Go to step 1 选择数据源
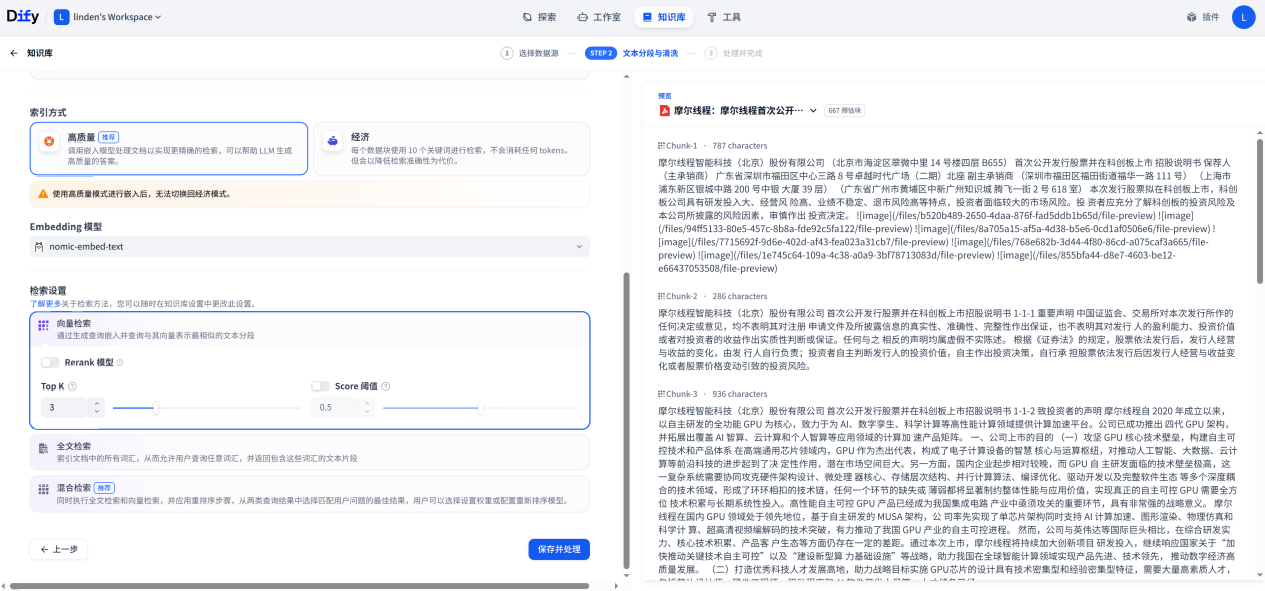The width and height of the screenshot is (1265, 591). pyautogui.click(x=529, y=53)
